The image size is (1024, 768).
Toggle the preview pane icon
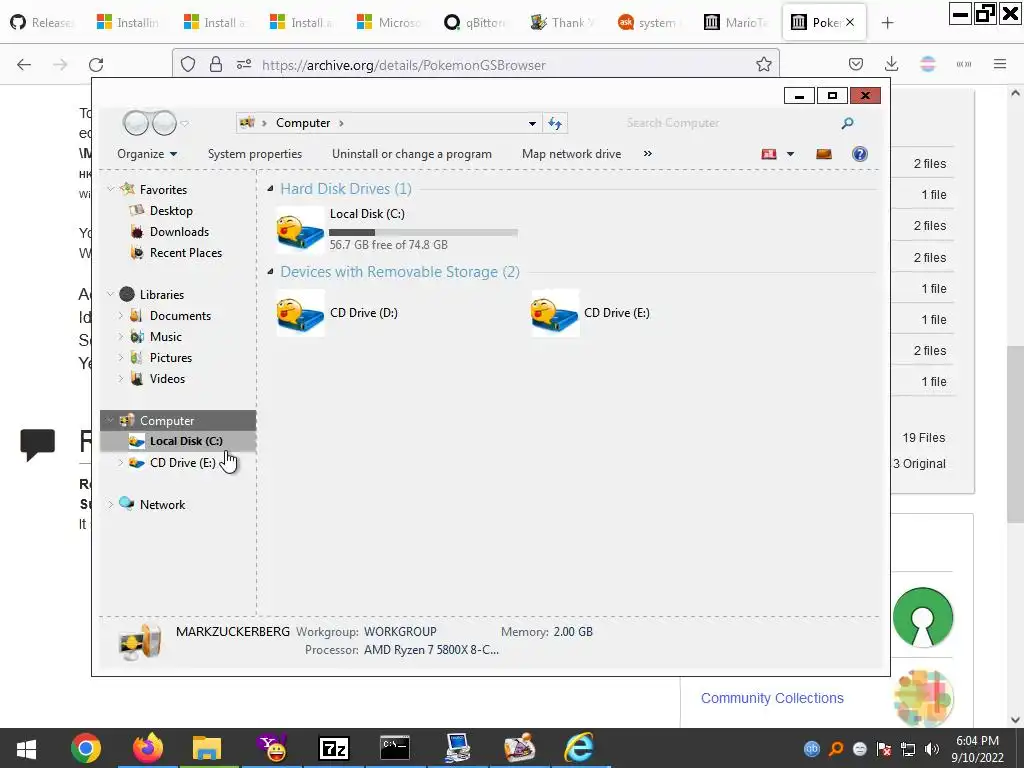824,154
